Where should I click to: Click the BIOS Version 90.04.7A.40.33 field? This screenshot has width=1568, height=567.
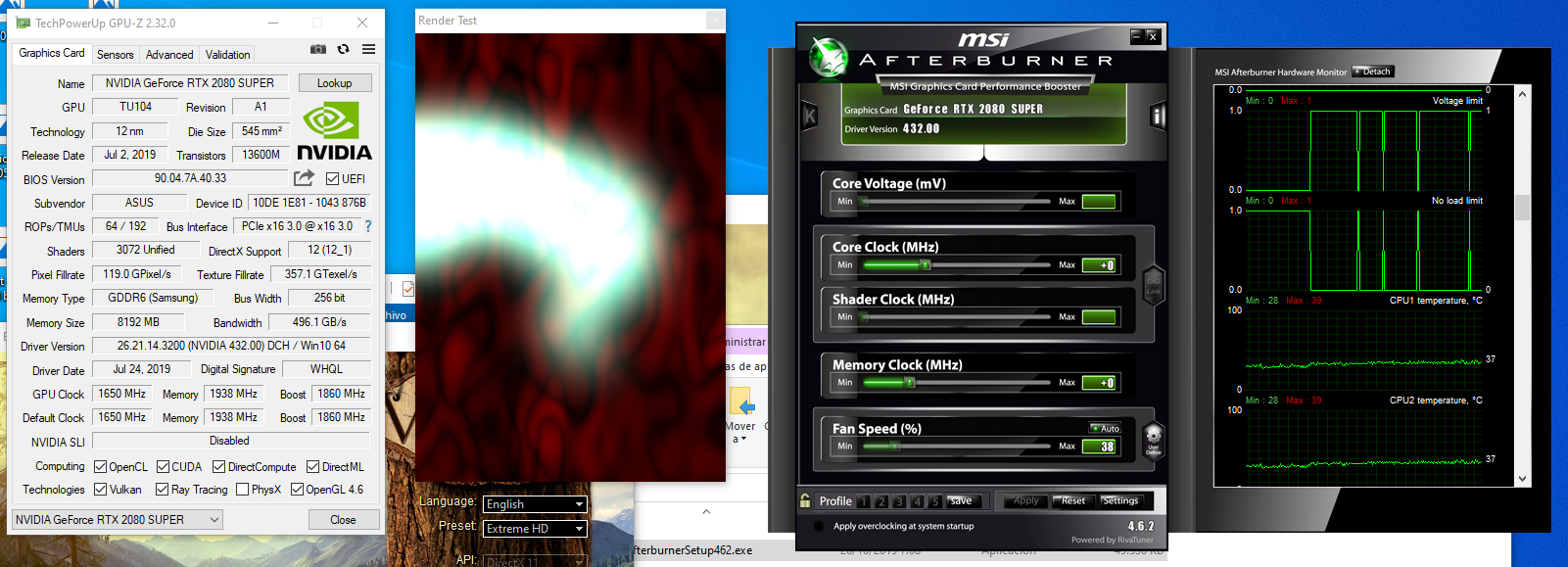190,178
